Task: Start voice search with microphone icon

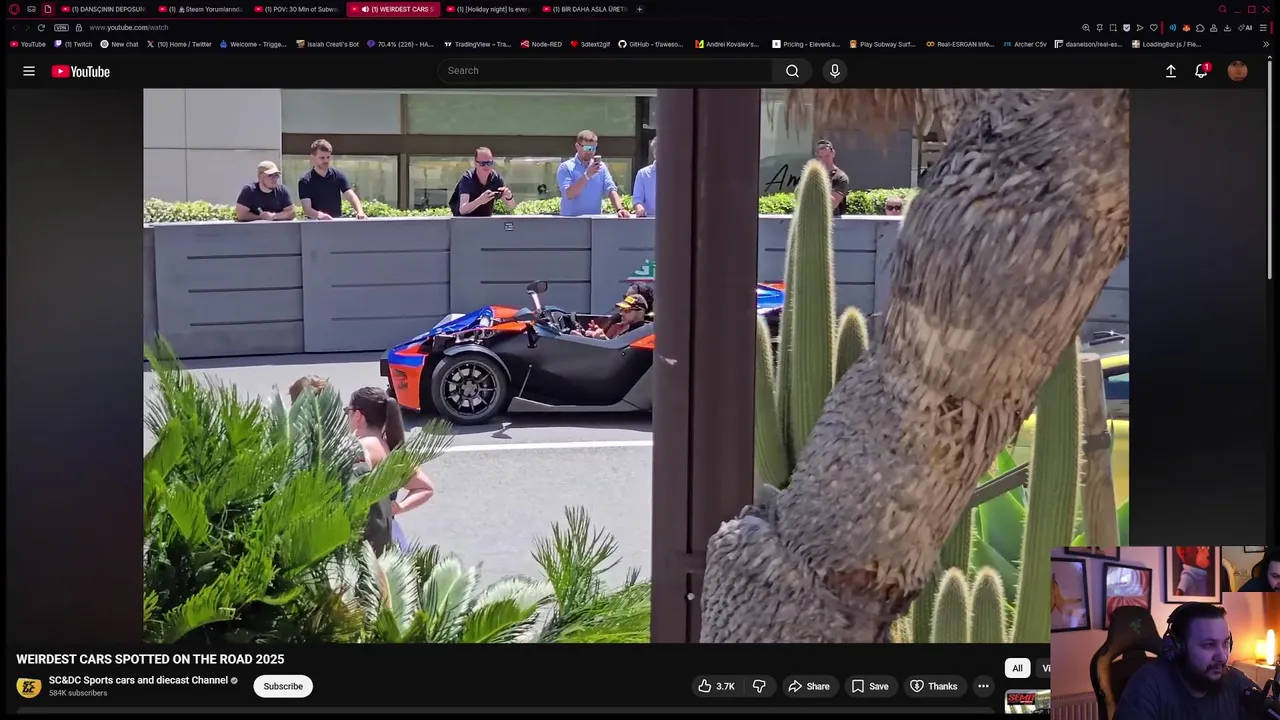Action: point(835,71)
